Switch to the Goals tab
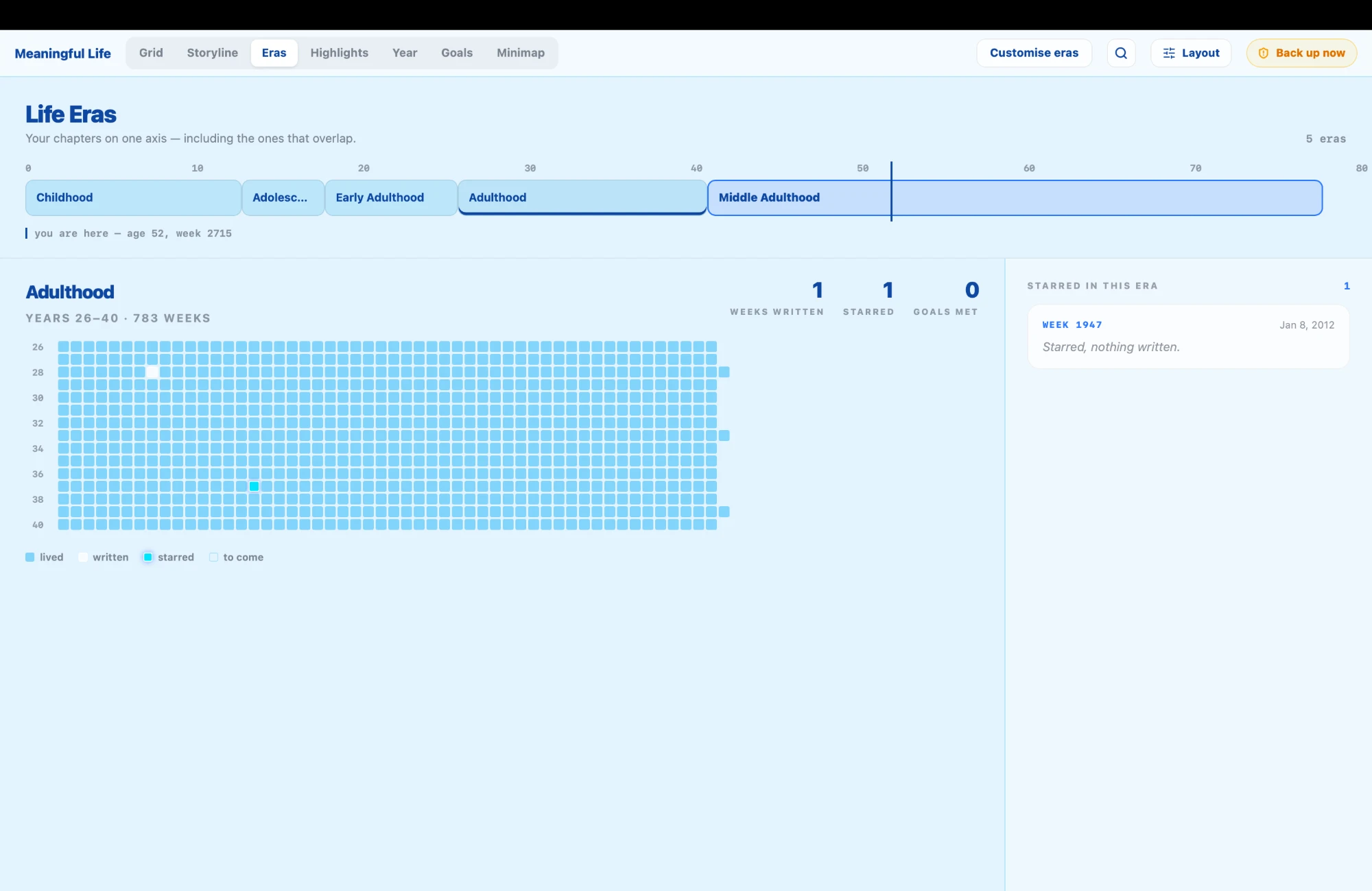Screen dimensions: 1372x891 pos(457,53)
